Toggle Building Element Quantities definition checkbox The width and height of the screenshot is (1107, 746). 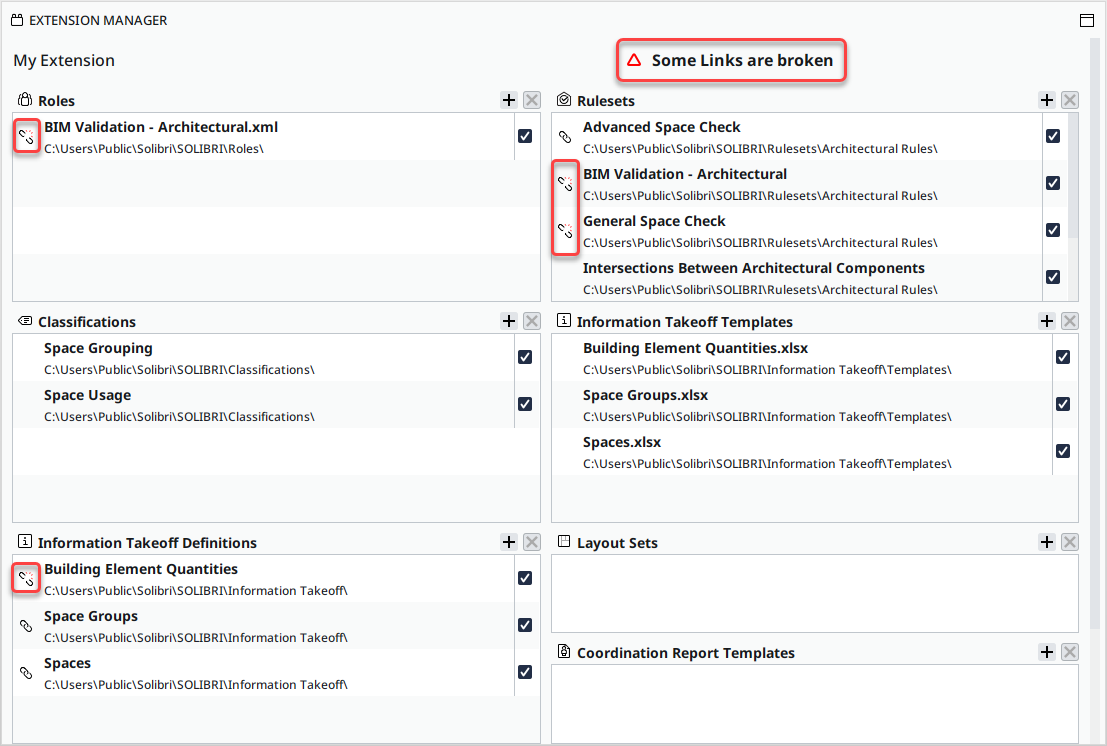click(x=525, y=578)
